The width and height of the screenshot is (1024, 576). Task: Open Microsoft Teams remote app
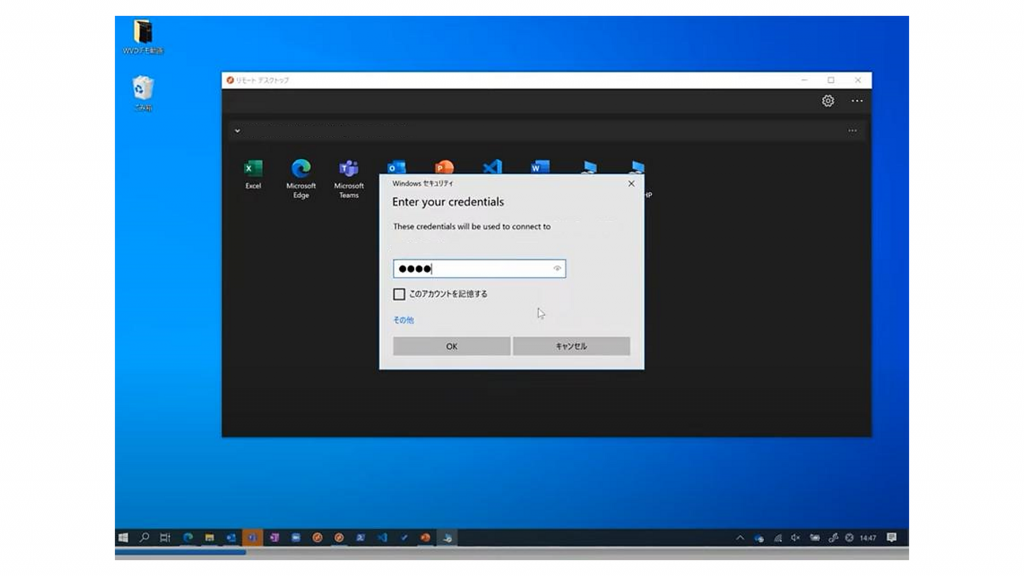[x=348, y=170]
